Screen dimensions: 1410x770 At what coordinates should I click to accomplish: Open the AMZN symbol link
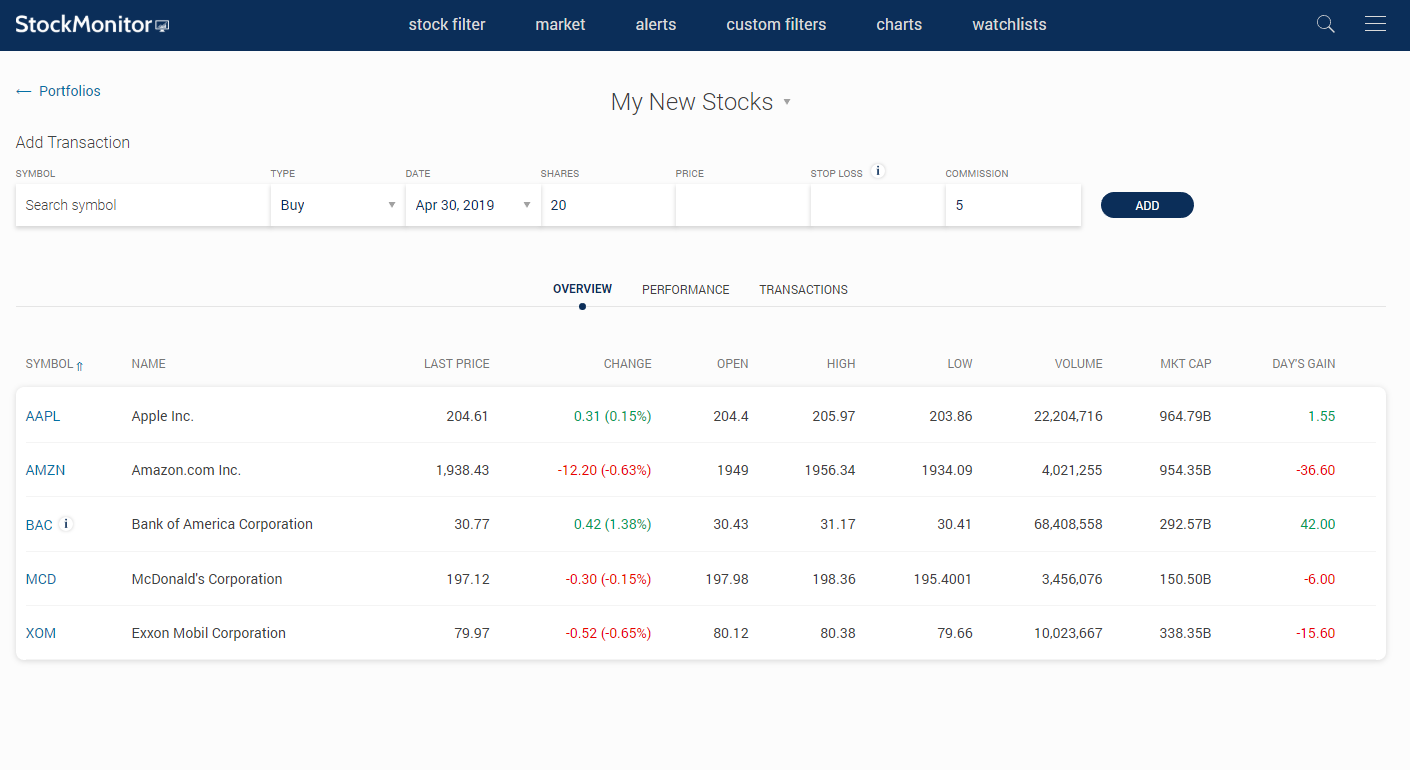[45, 470]
